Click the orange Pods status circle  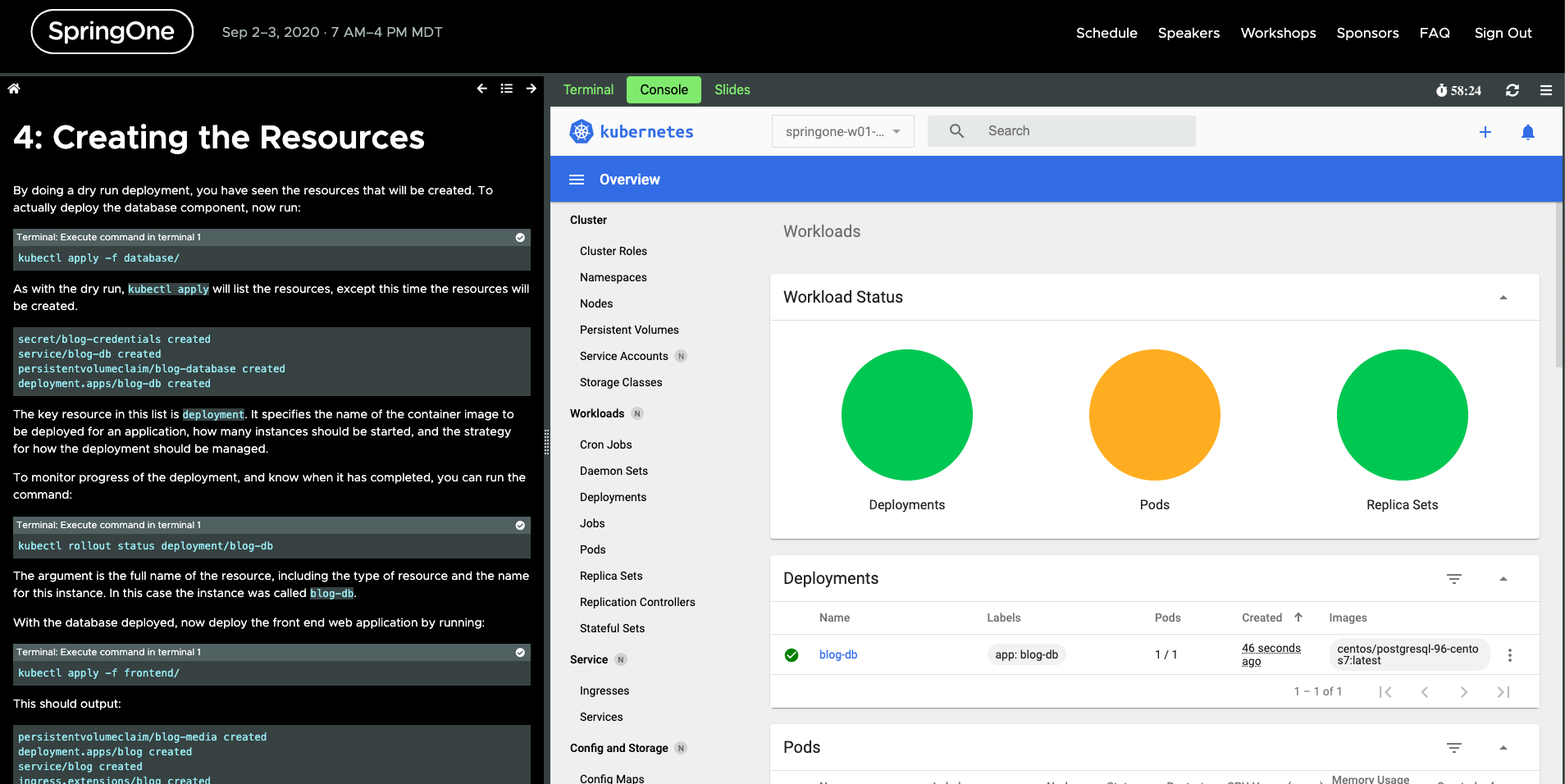pyautogui.click(x=1154, y=415)
